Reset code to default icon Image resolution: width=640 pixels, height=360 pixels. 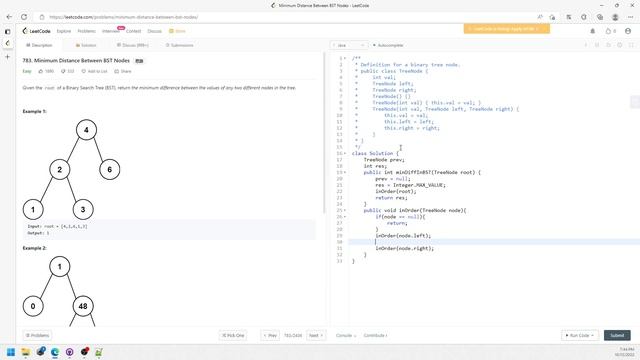608,45
